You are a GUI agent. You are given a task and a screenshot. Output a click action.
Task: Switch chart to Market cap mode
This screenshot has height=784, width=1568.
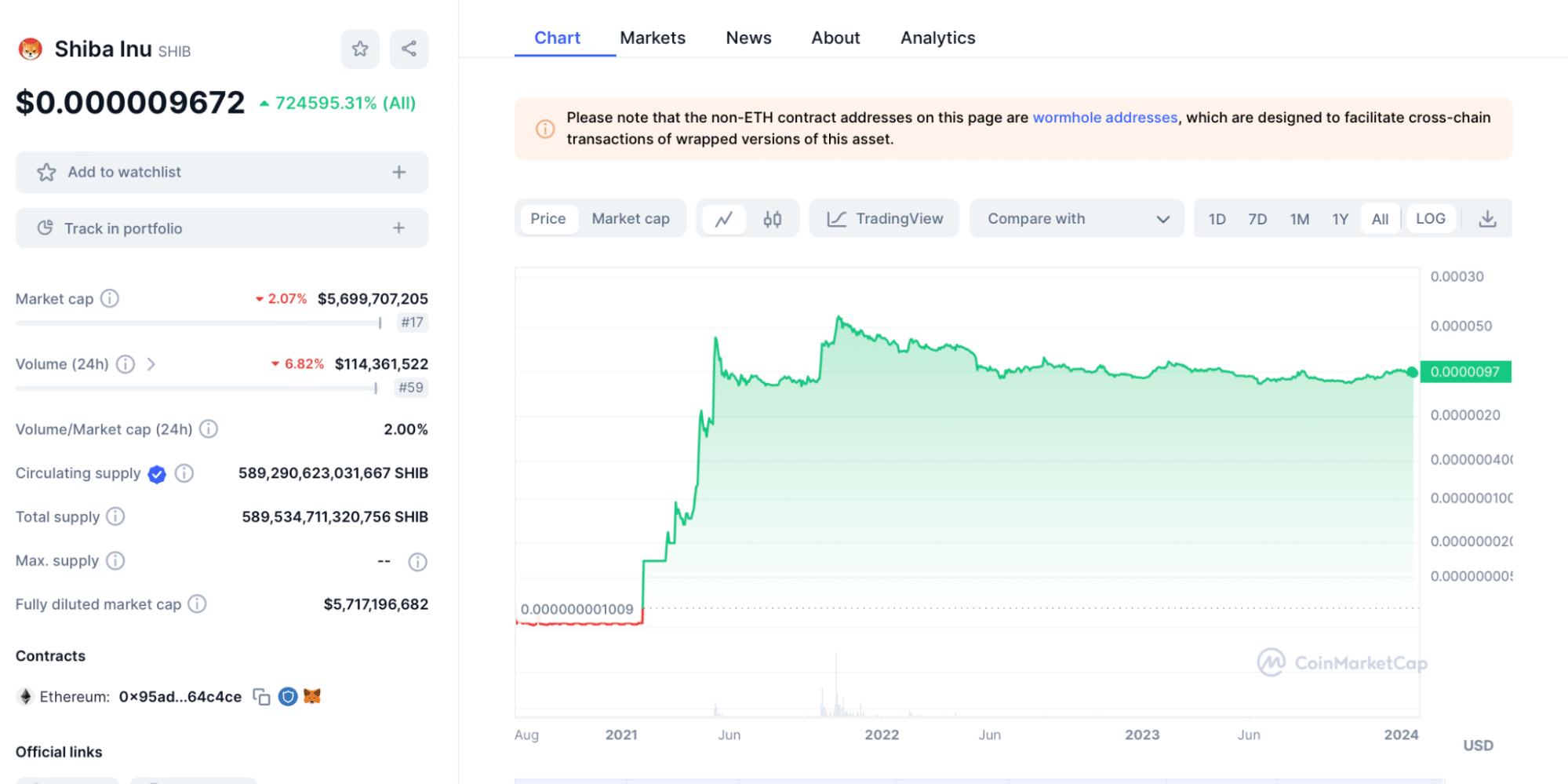(x=630, y=219)
